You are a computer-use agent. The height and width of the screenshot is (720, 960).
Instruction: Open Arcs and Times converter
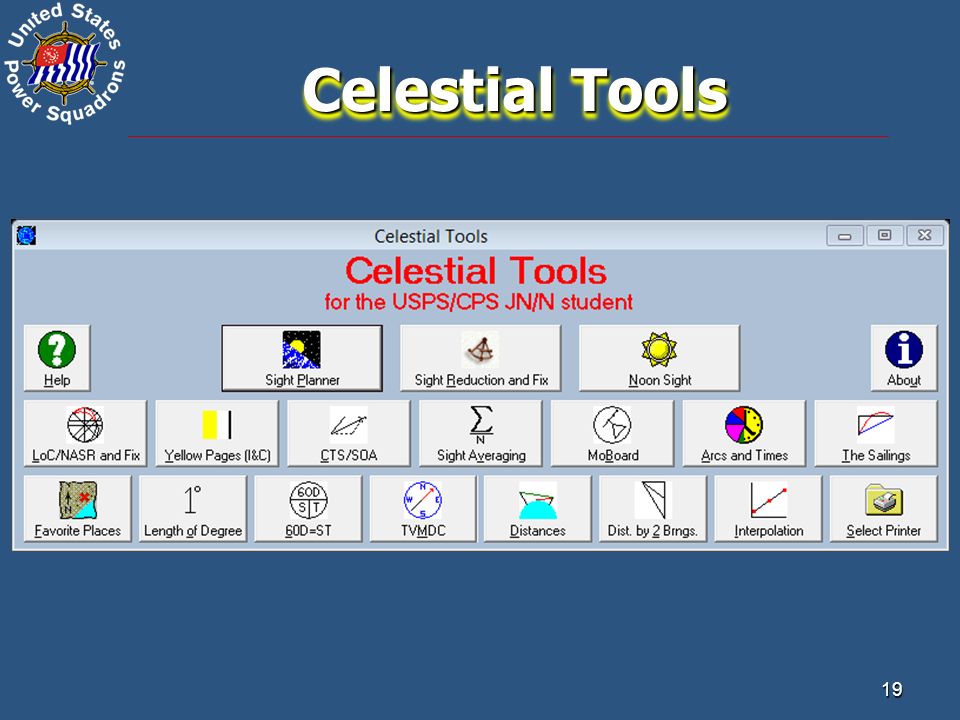744,433
